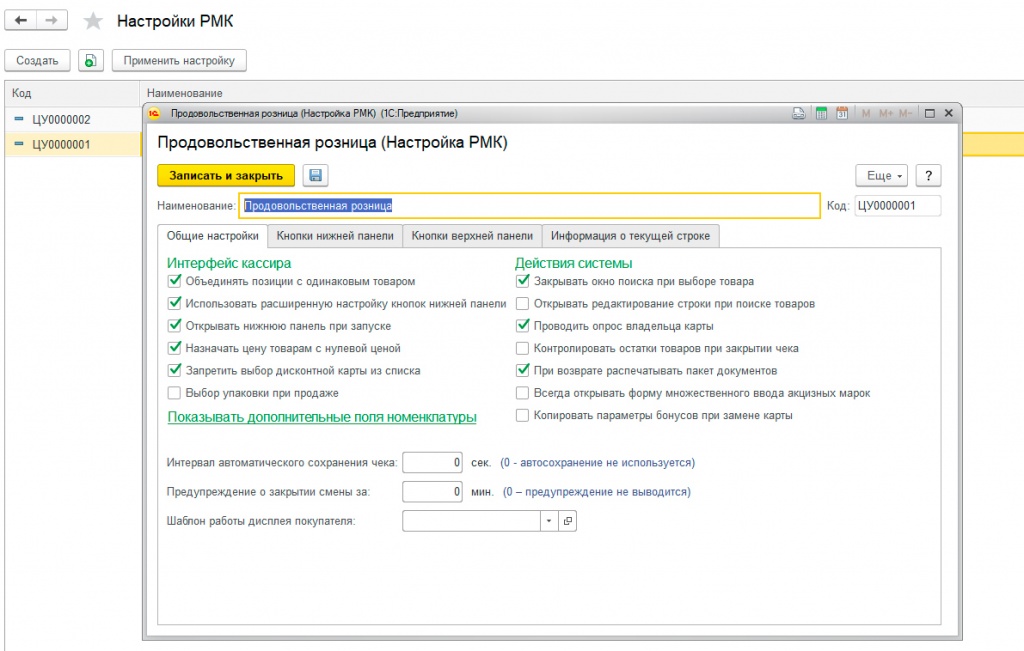This screenshot has width=1024, height=651.
Task: Expand Шаблон работы дисплея покупателя dropdown arrow
Action: pos(549,521)
